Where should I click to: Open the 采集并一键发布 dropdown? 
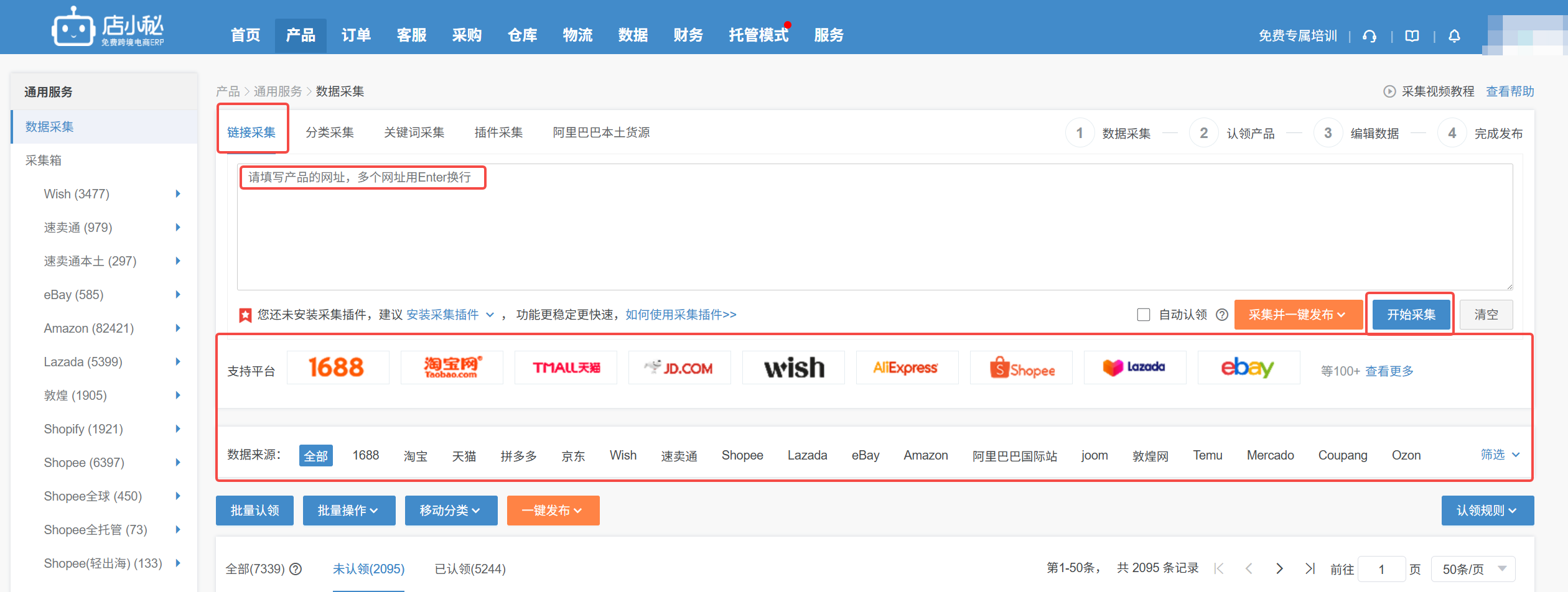1298,315
